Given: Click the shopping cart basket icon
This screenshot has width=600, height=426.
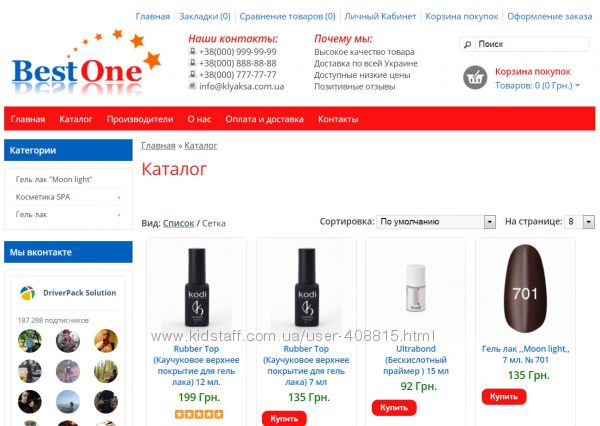Looking at the screenshot, I should pyautogui.click(x=475, y=78).
